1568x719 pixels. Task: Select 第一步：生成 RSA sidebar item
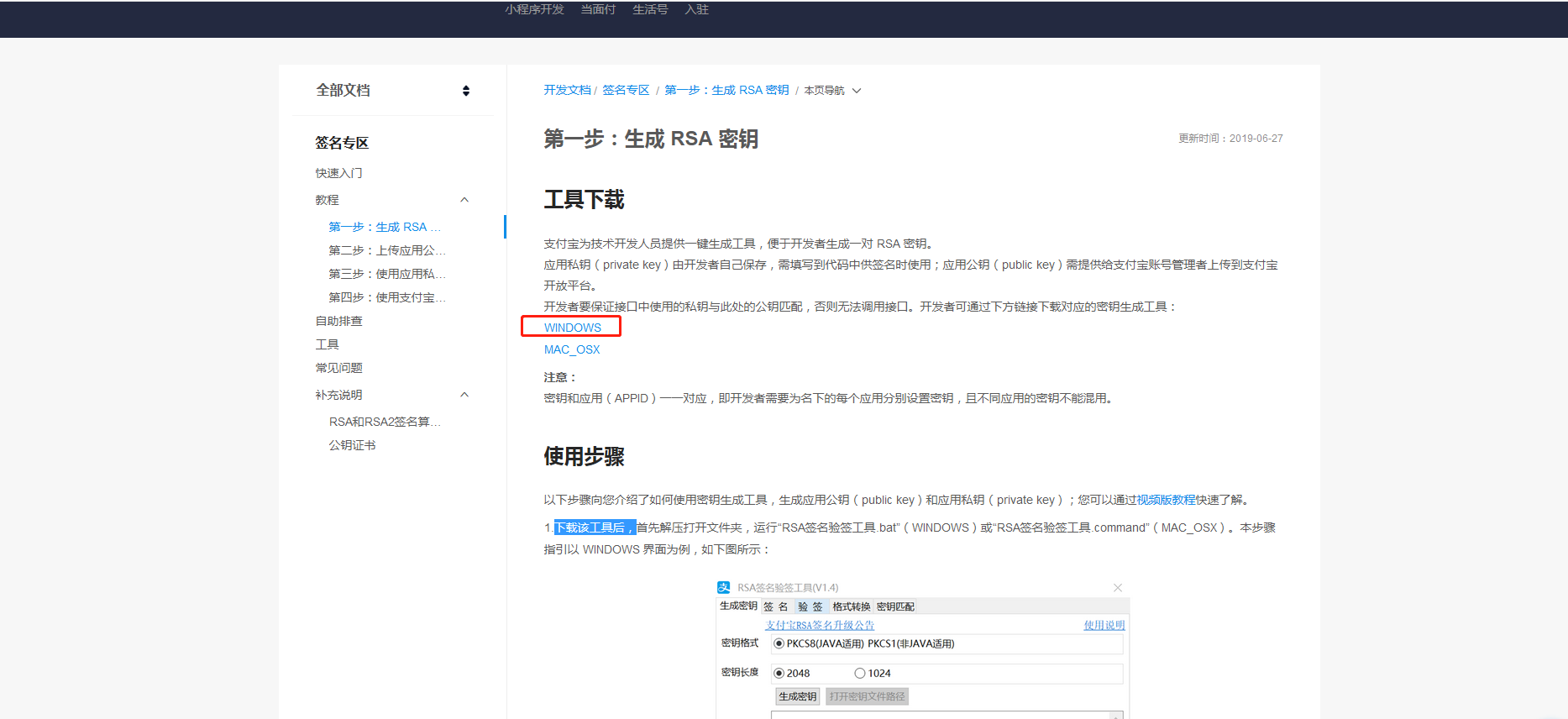pyautogui.click(x=385, y=227)
